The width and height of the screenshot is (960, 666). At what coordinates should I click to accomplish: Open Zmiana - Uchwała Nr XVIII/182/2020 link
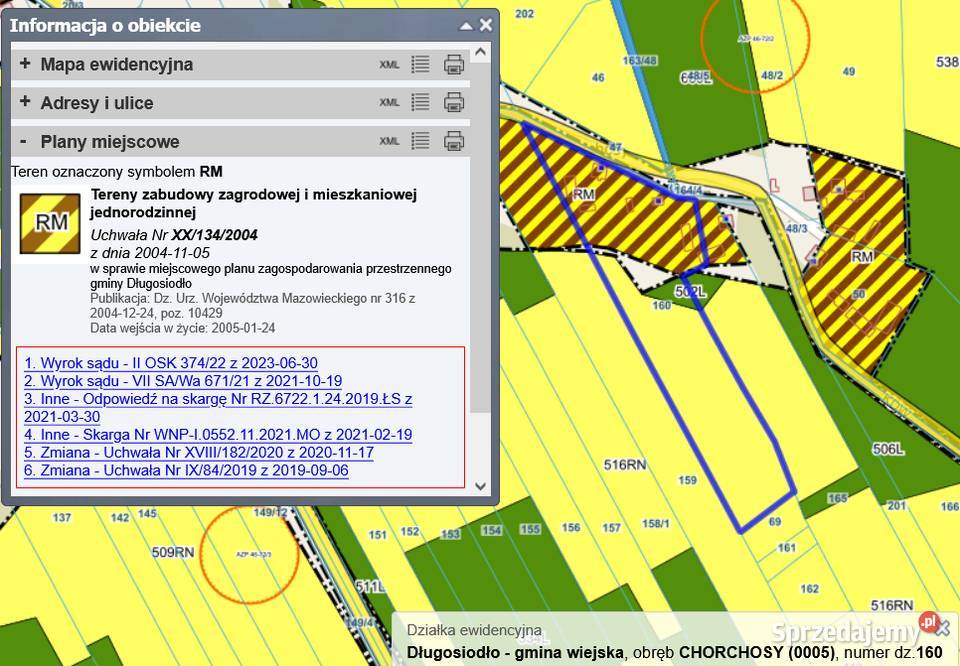[199, 452]
